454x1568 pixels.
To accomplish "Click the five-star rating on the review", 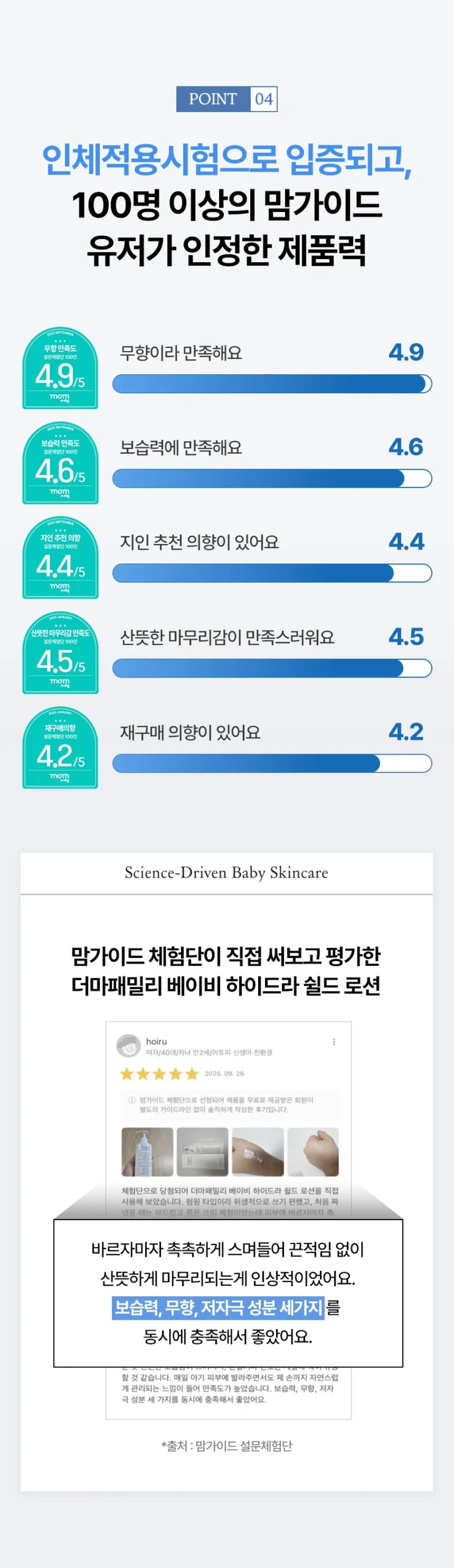I will click(160, 1074).
